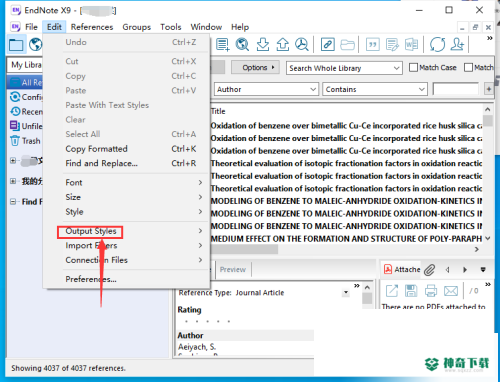Click the Online Search Mode globe icon
Screen dimensions: 500x382
point(35,45)
